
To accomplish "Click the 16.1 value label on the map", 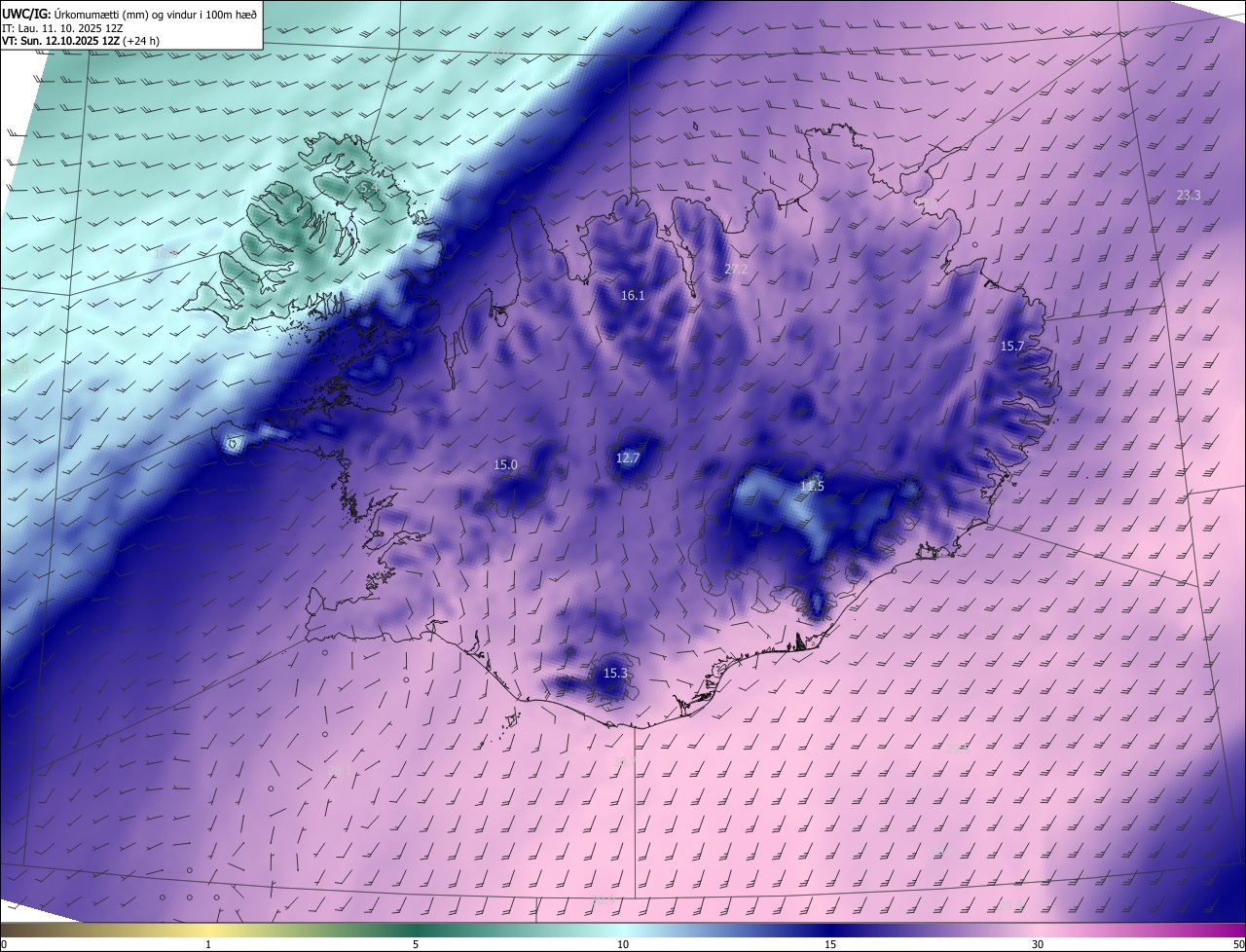I will pos(633,295).
